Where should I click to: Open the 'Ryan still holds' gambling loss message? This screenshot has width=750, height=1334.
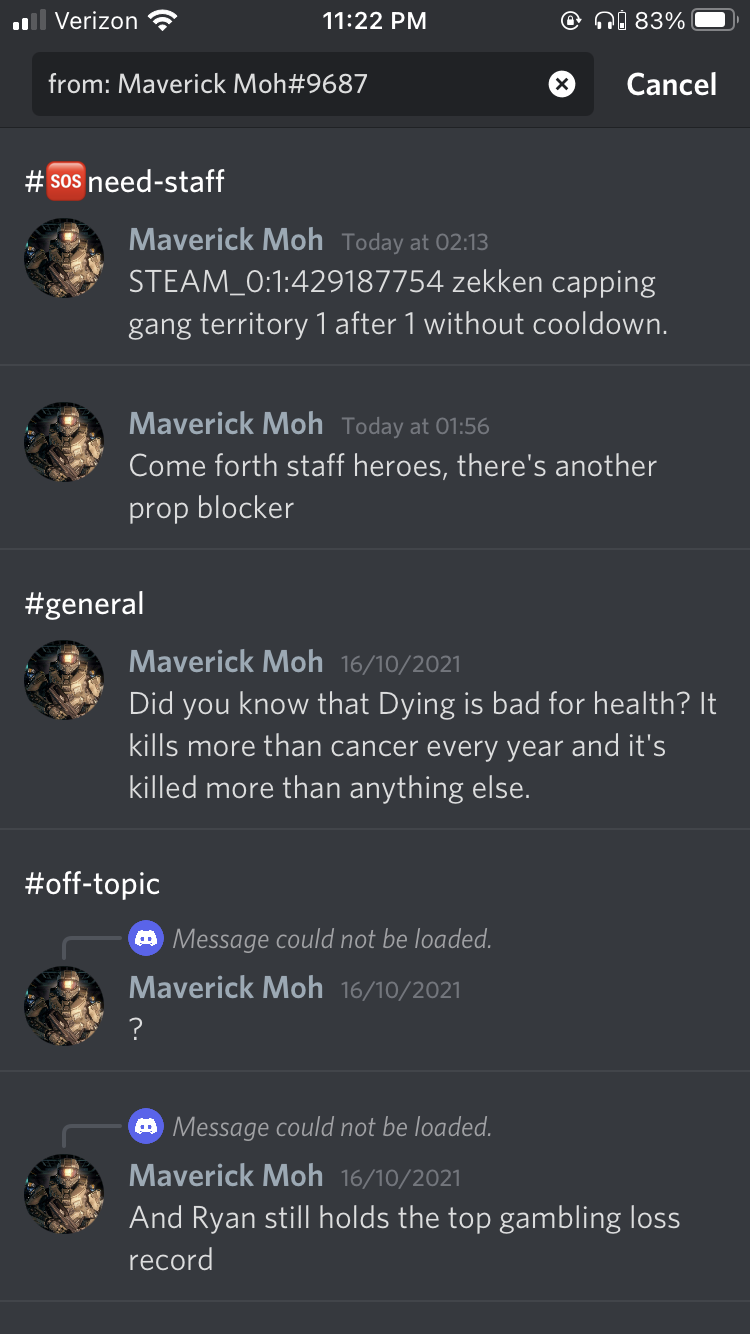[405, 1239]
